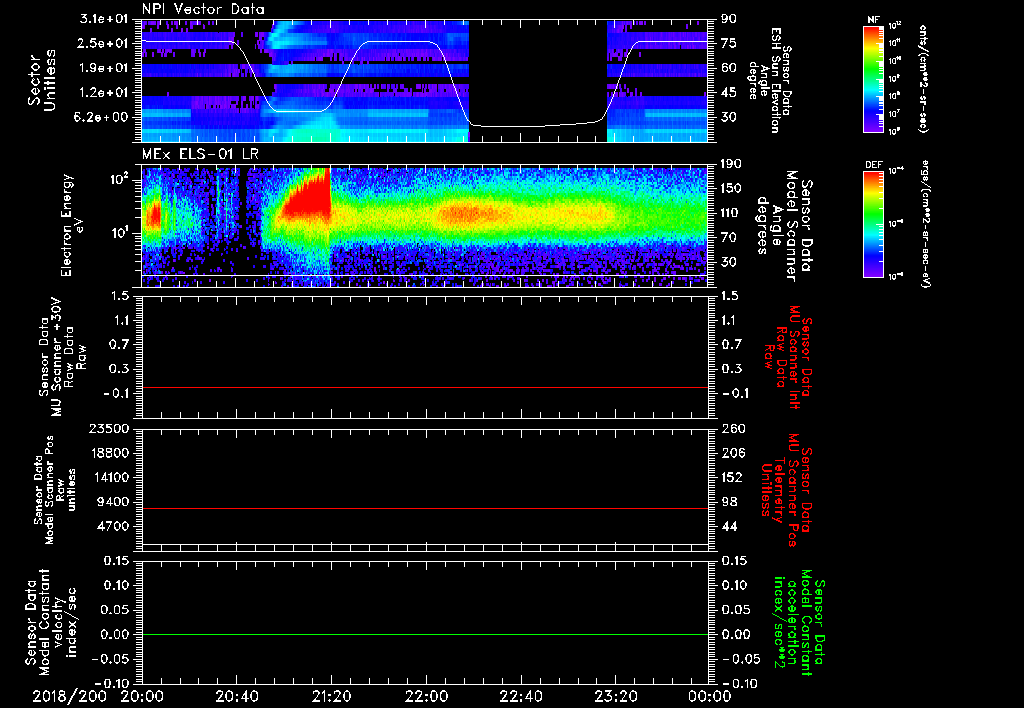This screenshot has width=1024, height=708.
Task: Click the 00:00 time axis label
Action: click(x=709, y=696)
